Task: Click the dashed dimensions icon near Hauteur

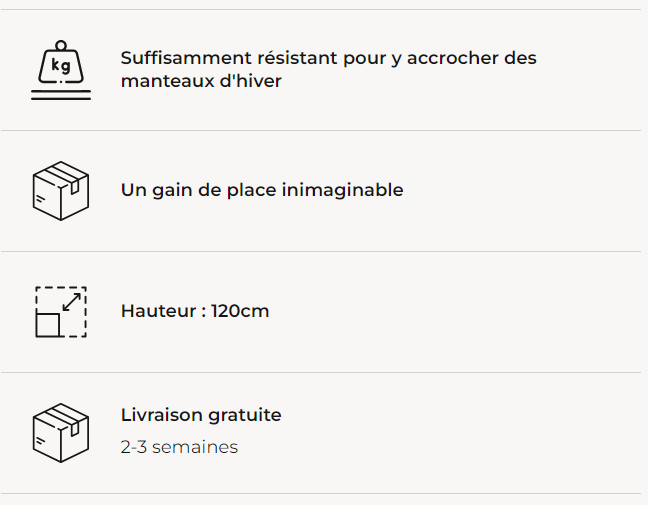Action: (x=61, y=311)
